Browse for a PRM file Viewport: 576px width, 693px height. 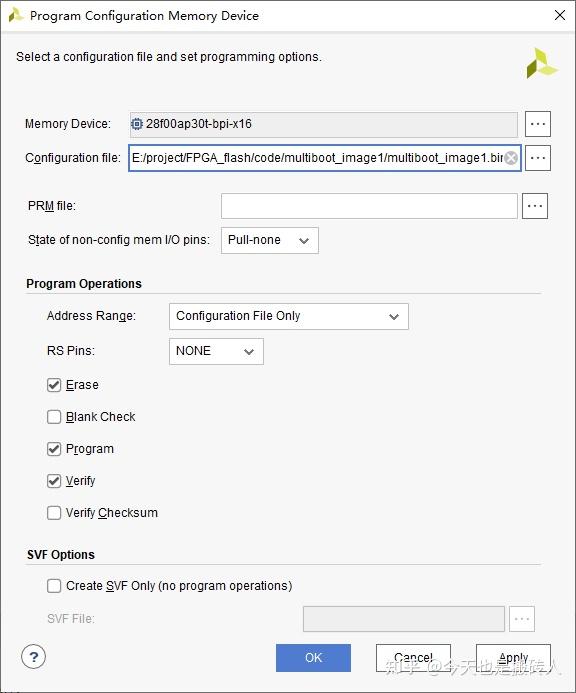[535, 206]
